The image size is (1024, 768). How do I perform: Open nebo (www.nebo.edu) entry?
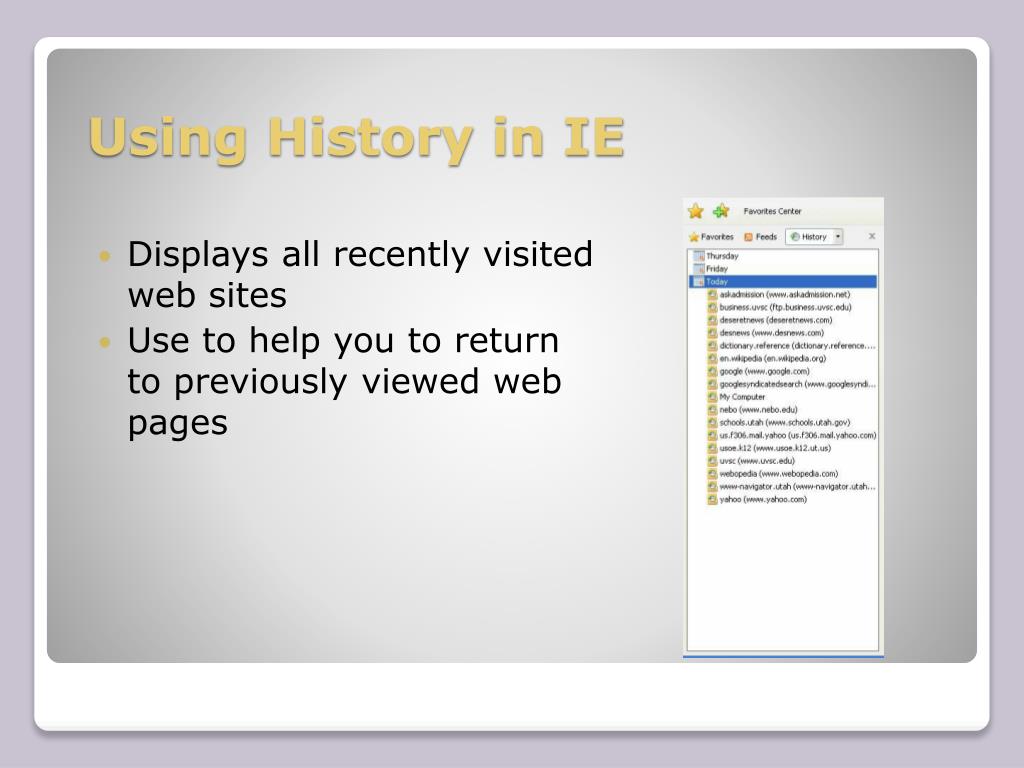click(753, 409)
